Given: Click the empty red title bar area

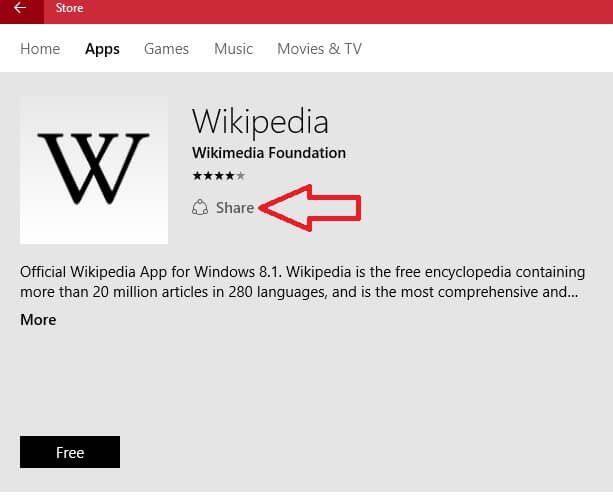Looking at the screenshot, I should pos(348,12).
